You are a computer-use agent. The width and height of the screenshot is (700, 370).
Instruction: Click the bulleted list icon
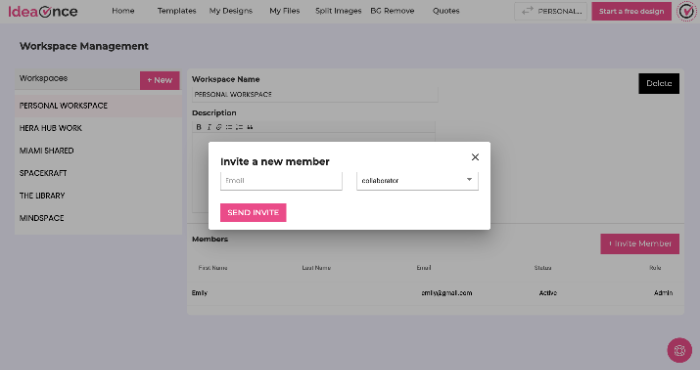229,127
